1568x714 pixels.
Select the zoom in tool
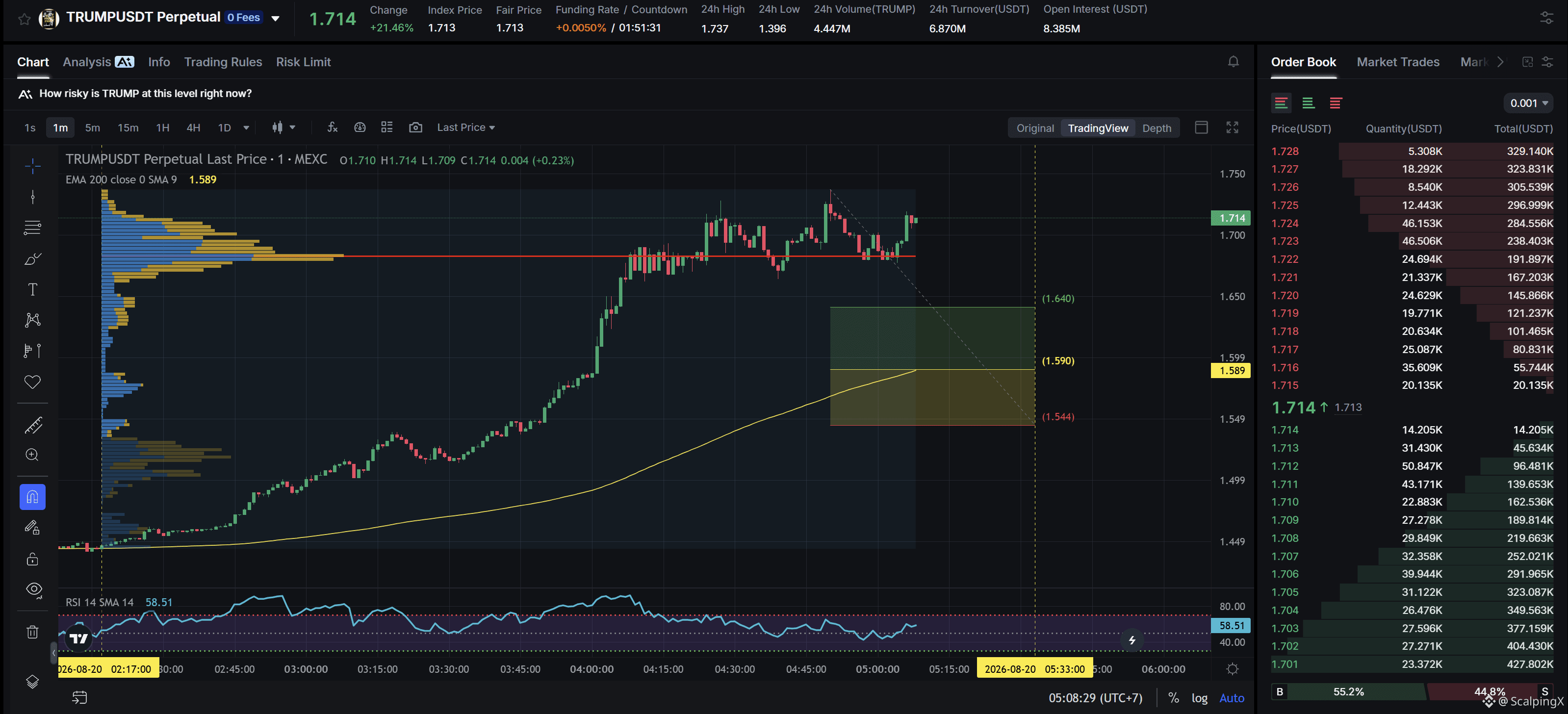coord(33,455)
